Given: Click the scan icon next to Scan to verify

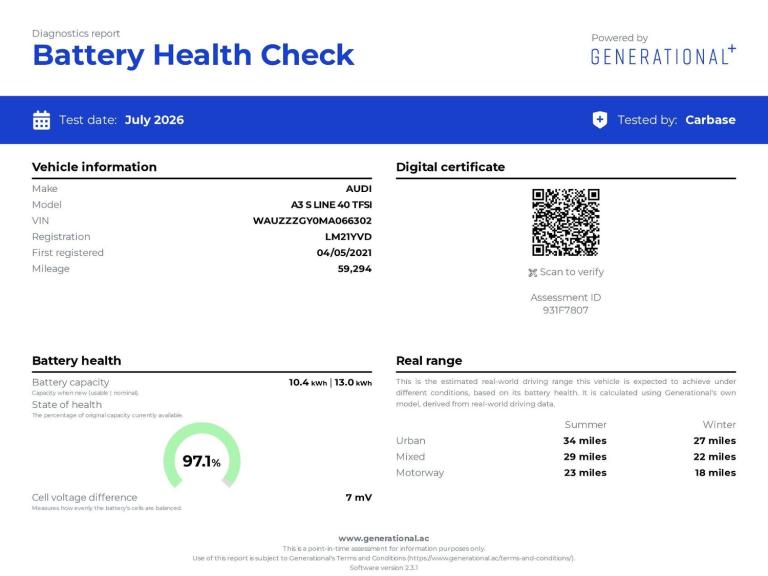Looking at the screenshot, I should coord(532,273).
